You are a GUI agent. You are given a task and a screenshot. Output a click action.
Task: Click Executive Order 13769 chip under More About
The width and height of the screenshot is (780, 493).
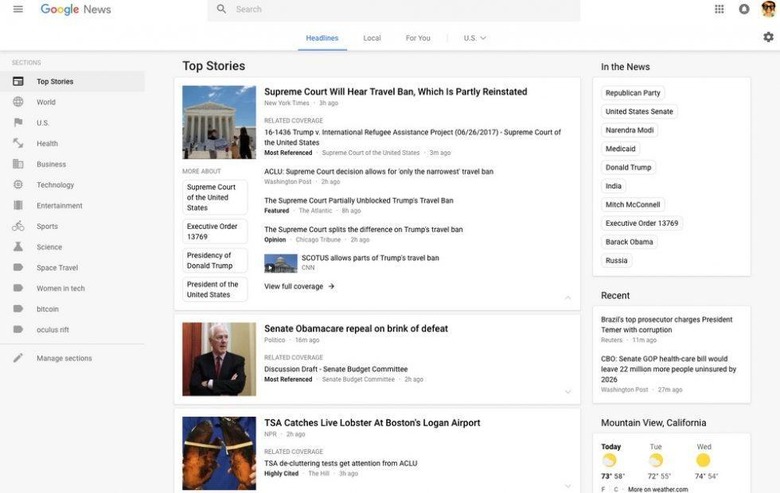(214, 231)
